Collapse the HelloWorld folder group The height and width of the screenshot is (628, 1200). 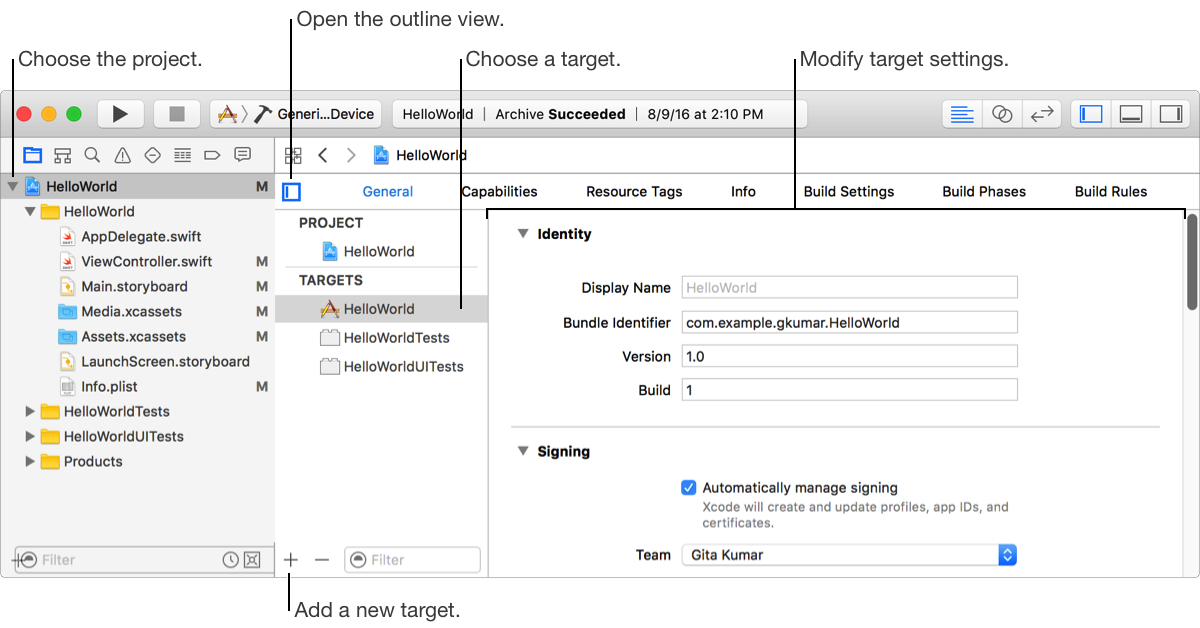coord(30,211)
